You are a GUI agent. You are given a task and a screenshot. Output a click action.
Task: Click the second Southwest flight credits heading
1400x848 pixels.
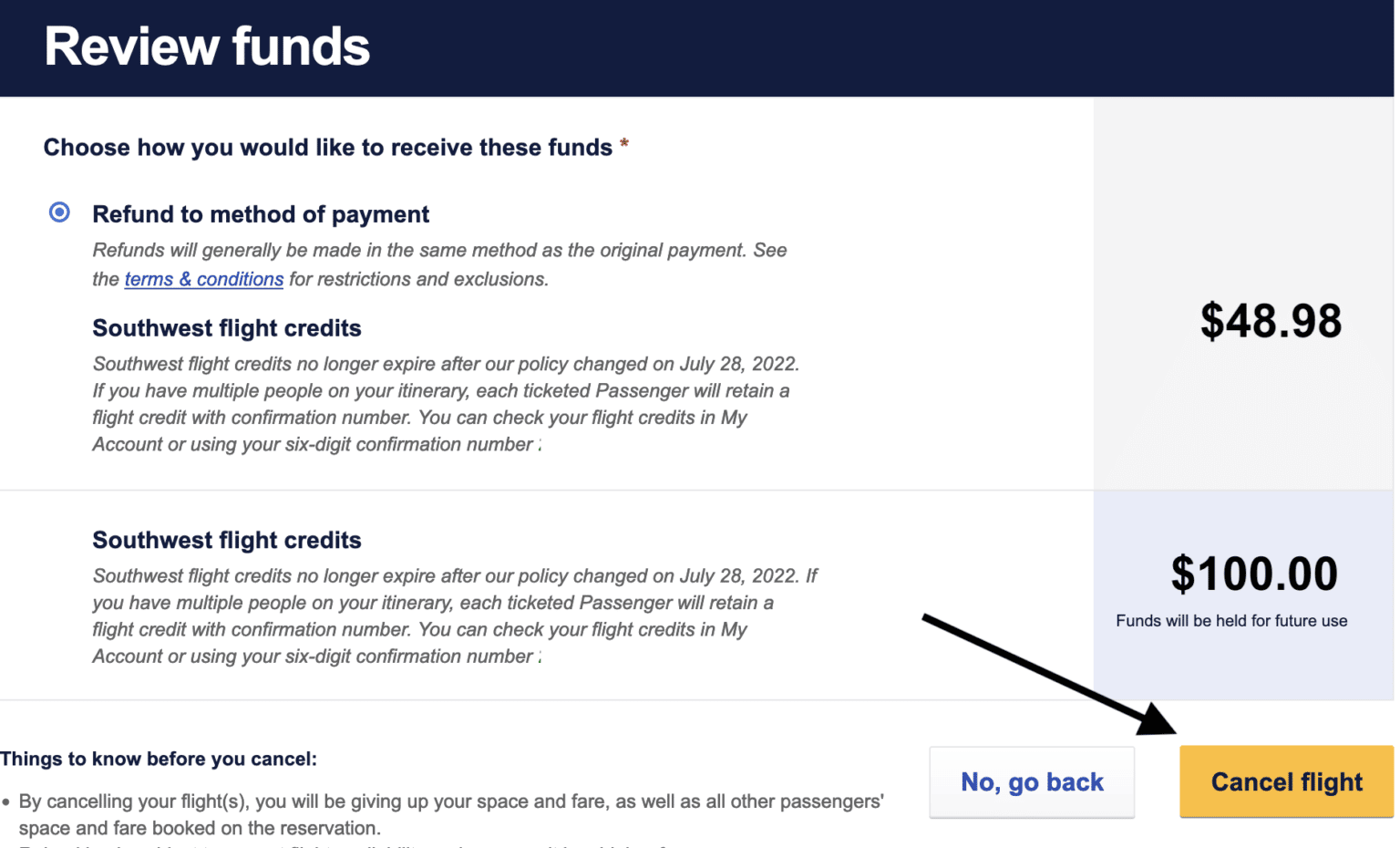(226, 540)
